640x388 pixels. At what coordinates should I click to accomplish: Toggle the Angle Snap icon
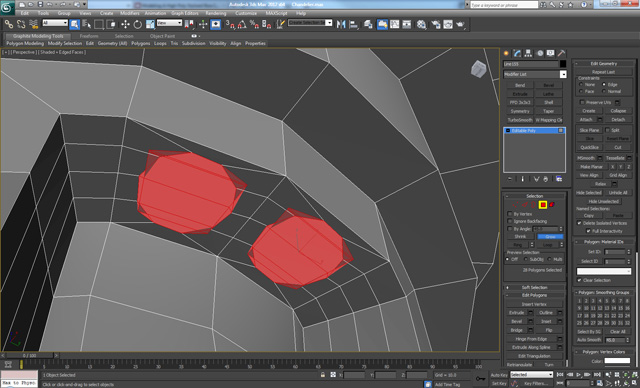(242, 24)
